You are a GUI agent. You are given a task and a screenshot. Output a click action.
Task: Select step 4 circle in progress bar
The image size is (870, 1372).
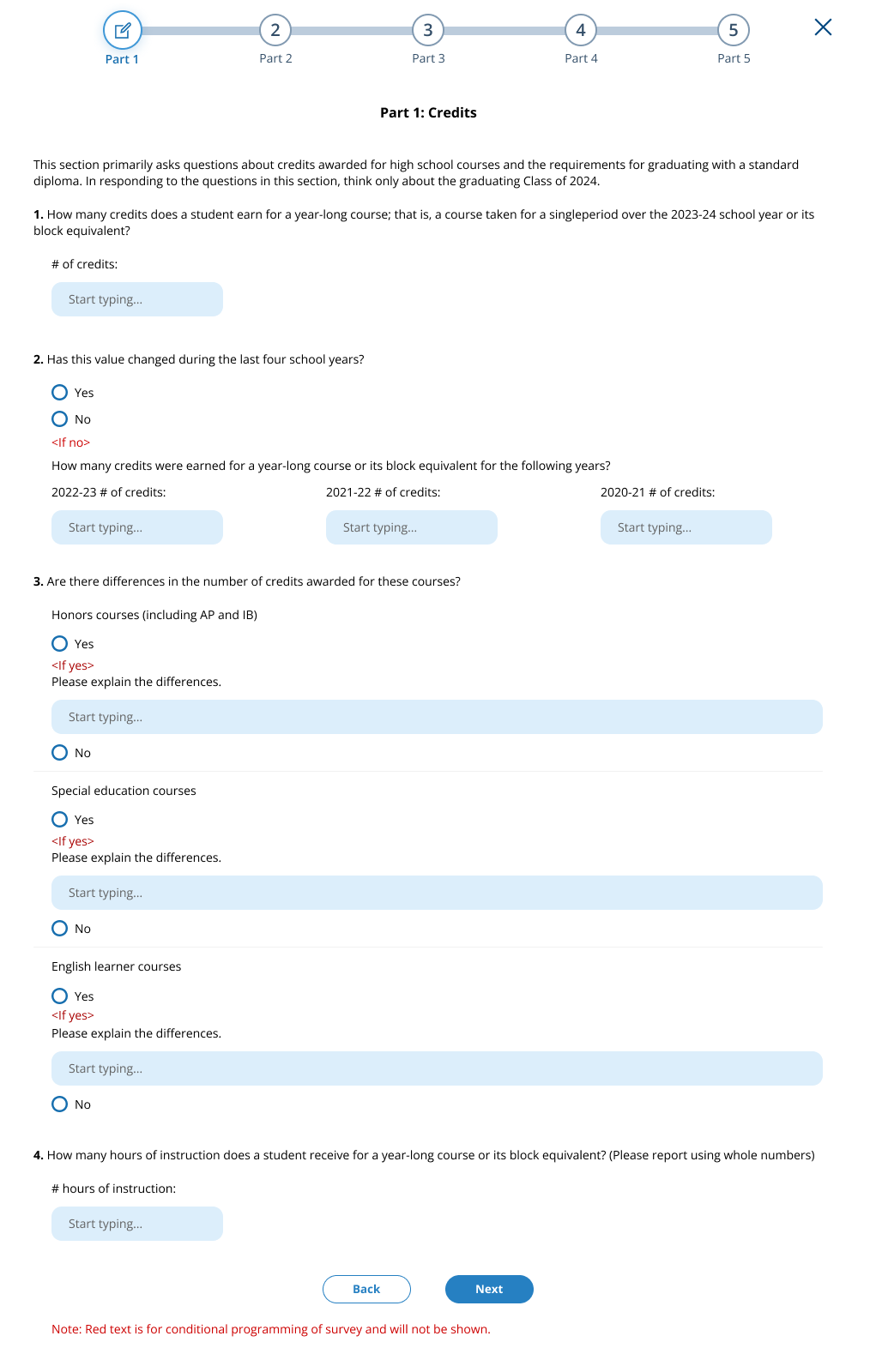pyautogui.click(x=581, y=31)
